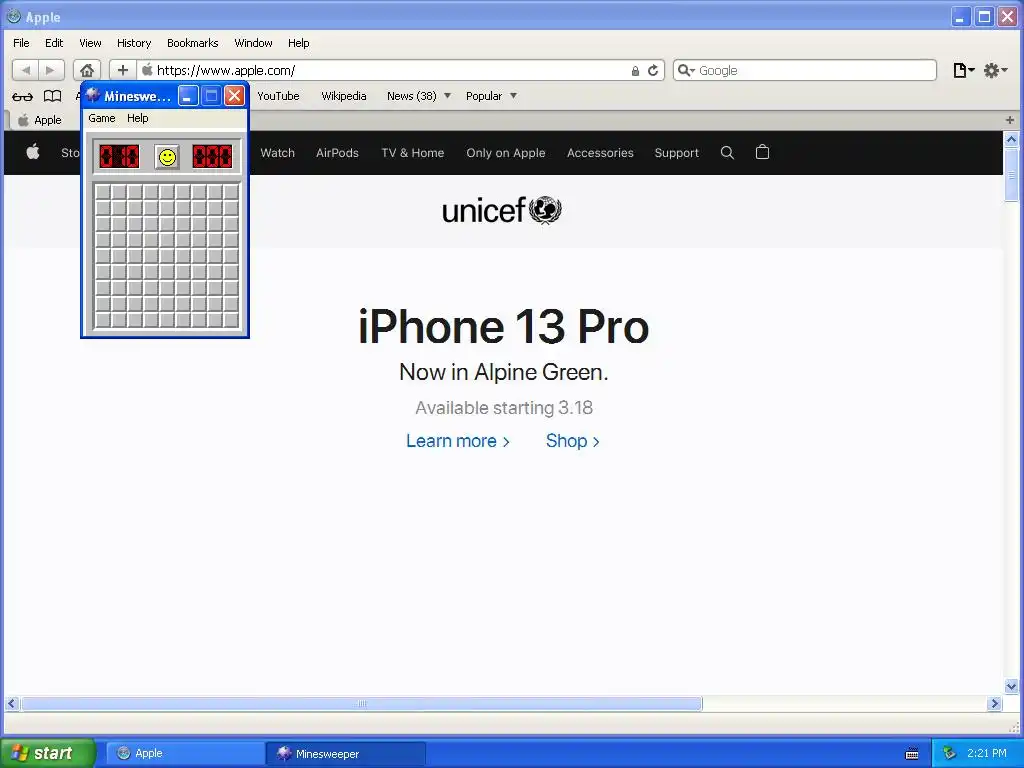Click the Shop link under iPhone 13 Pro
This screenshot has height=768, width=1024.
[x=573, y=441]
